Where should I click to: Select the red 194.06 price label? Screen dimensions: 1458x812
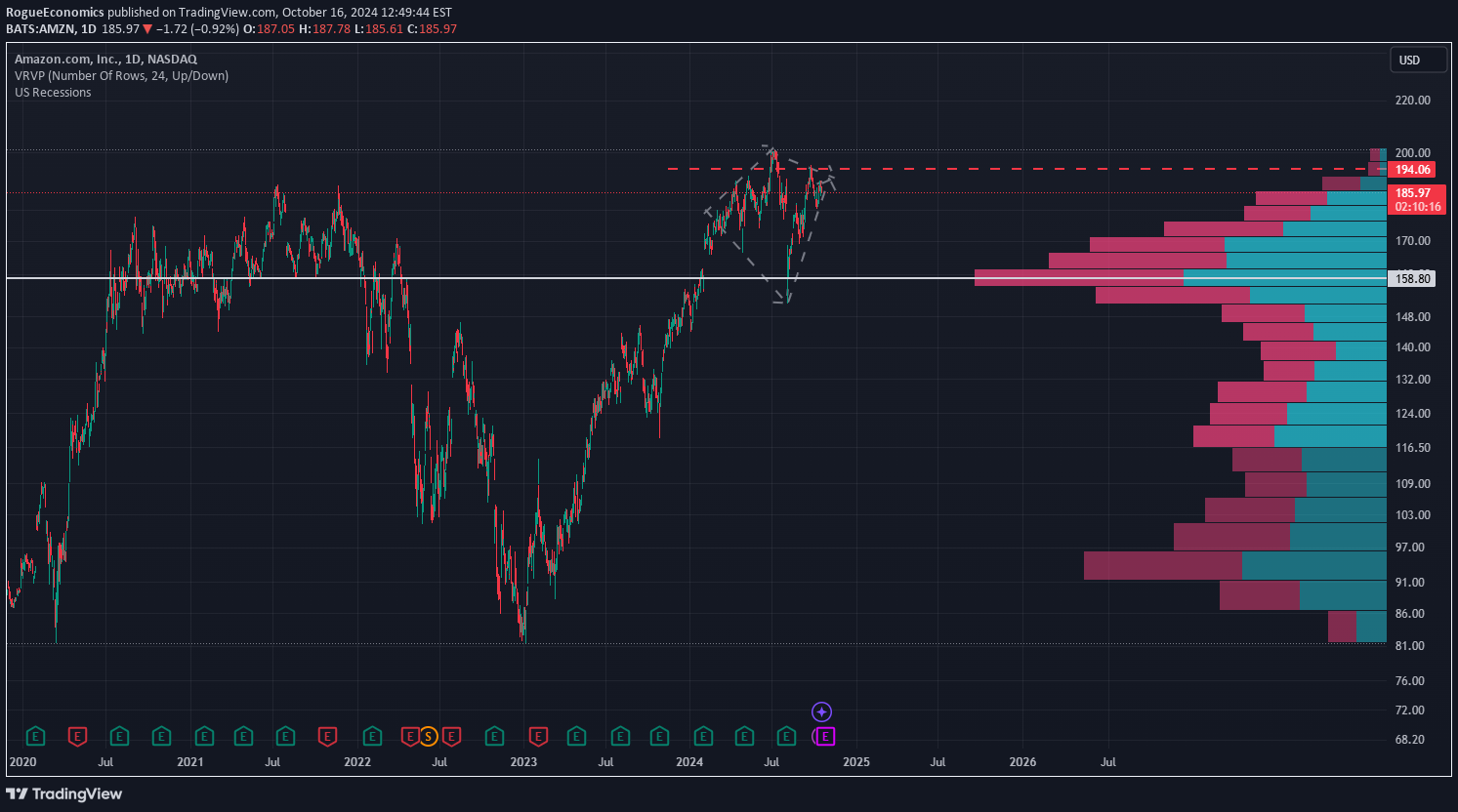(1412, 170)
